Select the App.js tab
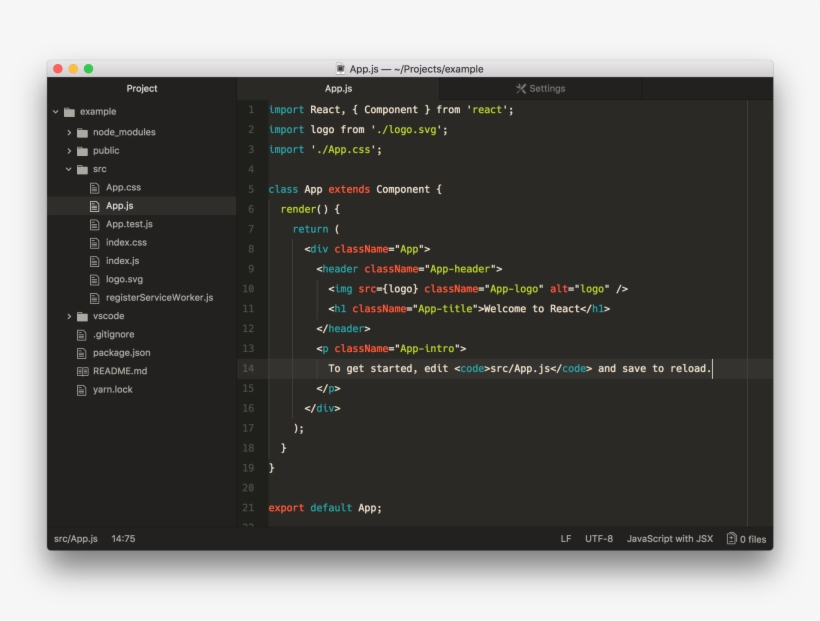 [x=340, y=88]
